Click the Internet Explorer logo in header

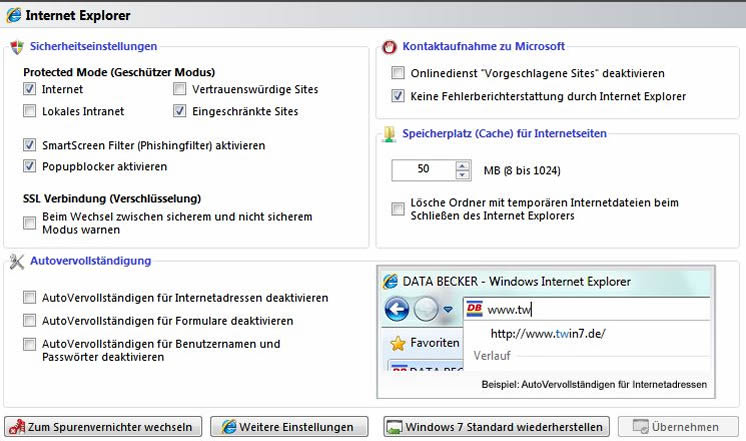[14, 15]
